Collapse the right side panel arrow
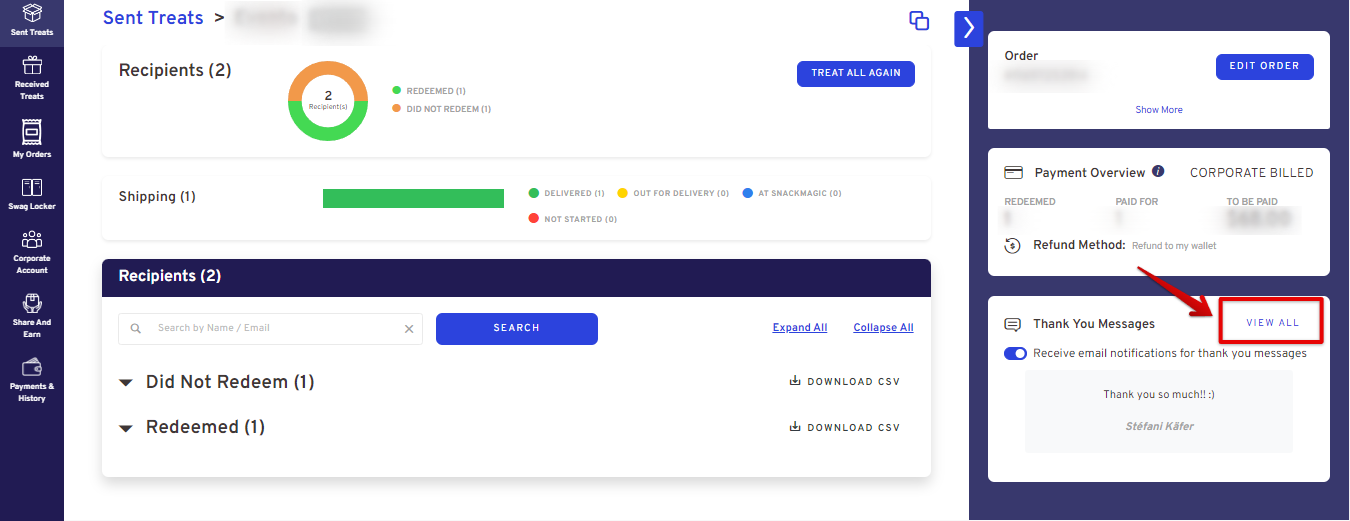1350x521 pixels. tap(968, 29)
